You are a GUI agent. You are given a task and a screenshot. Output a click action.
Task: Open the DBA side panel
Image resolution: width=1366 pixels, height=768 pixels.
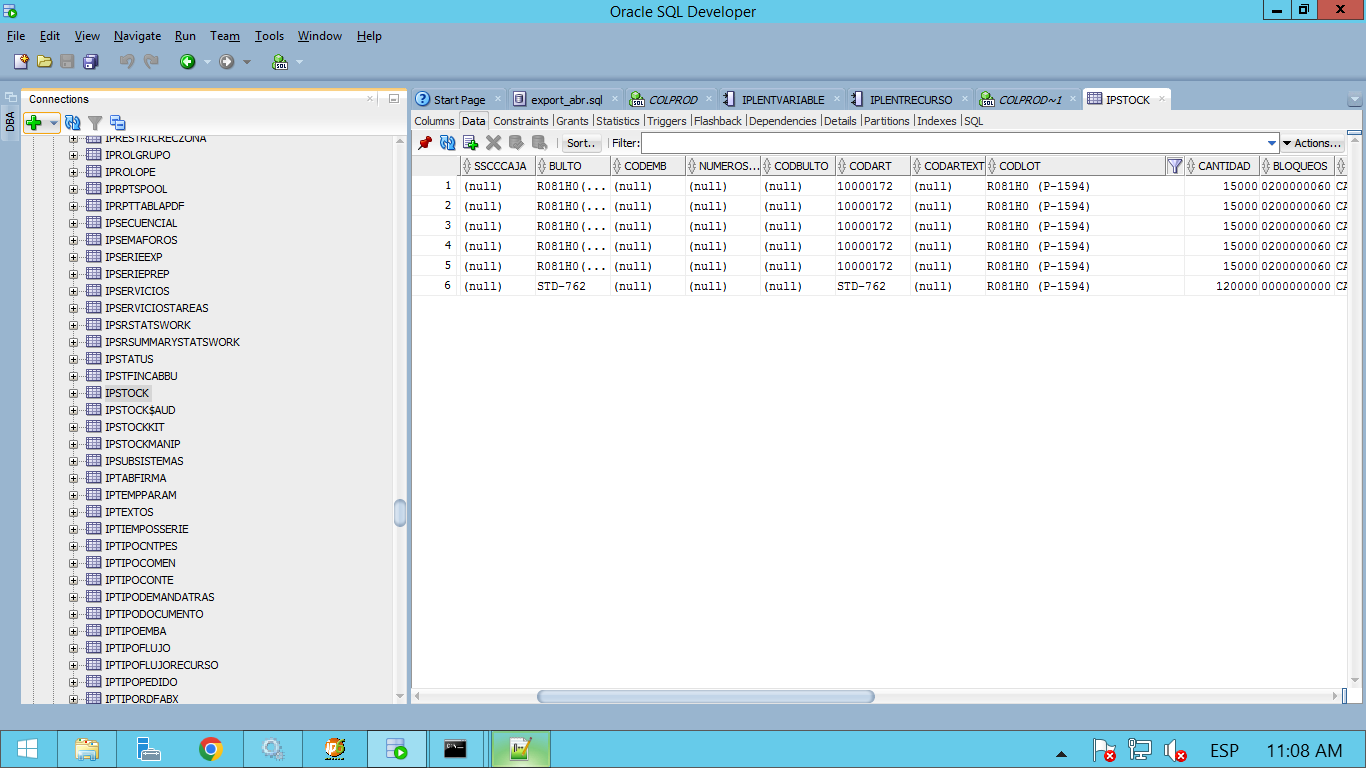click(11, 121)
